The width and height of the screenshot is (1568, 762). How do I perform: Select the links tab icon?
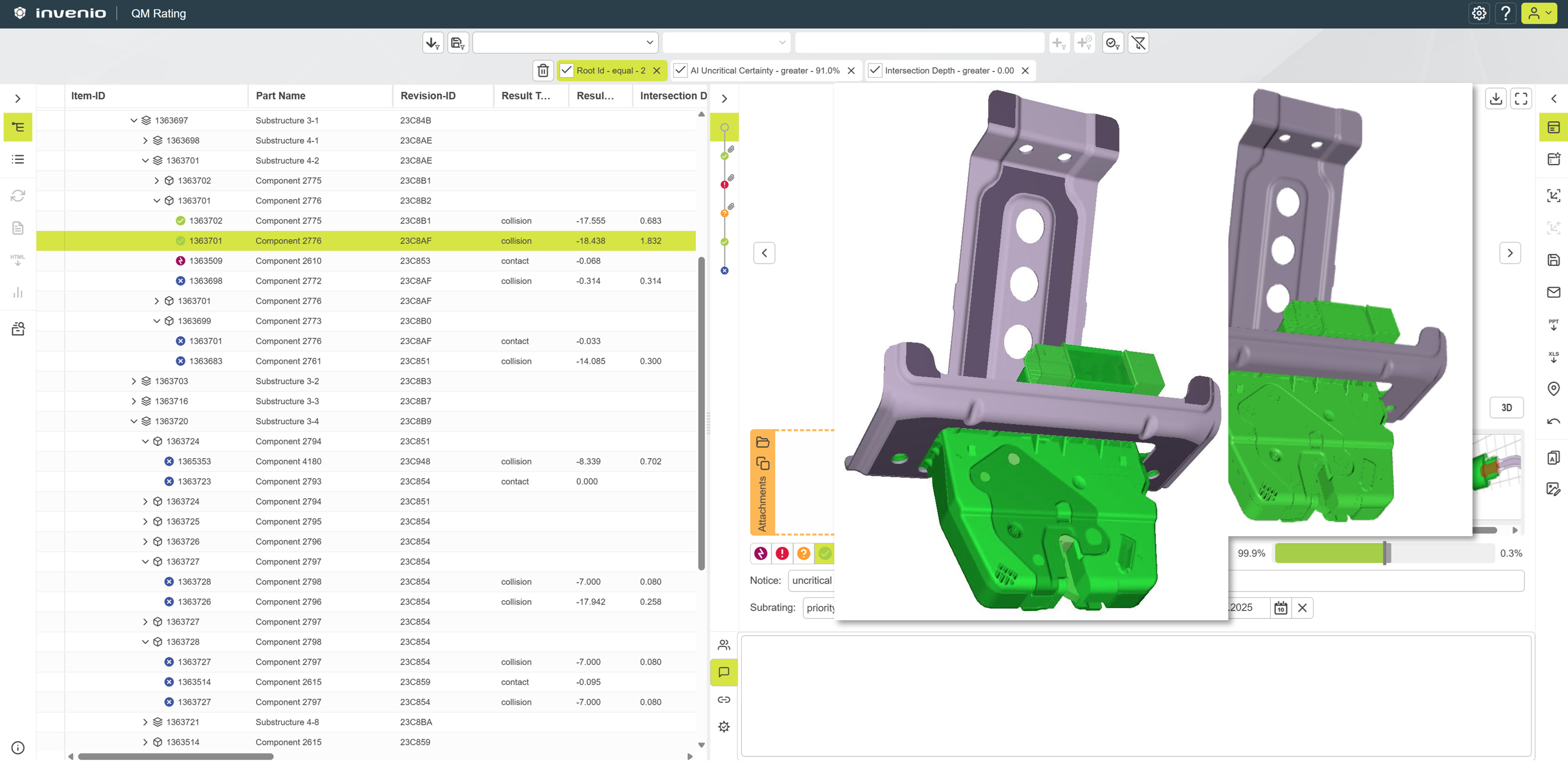(x=724, y=699)
